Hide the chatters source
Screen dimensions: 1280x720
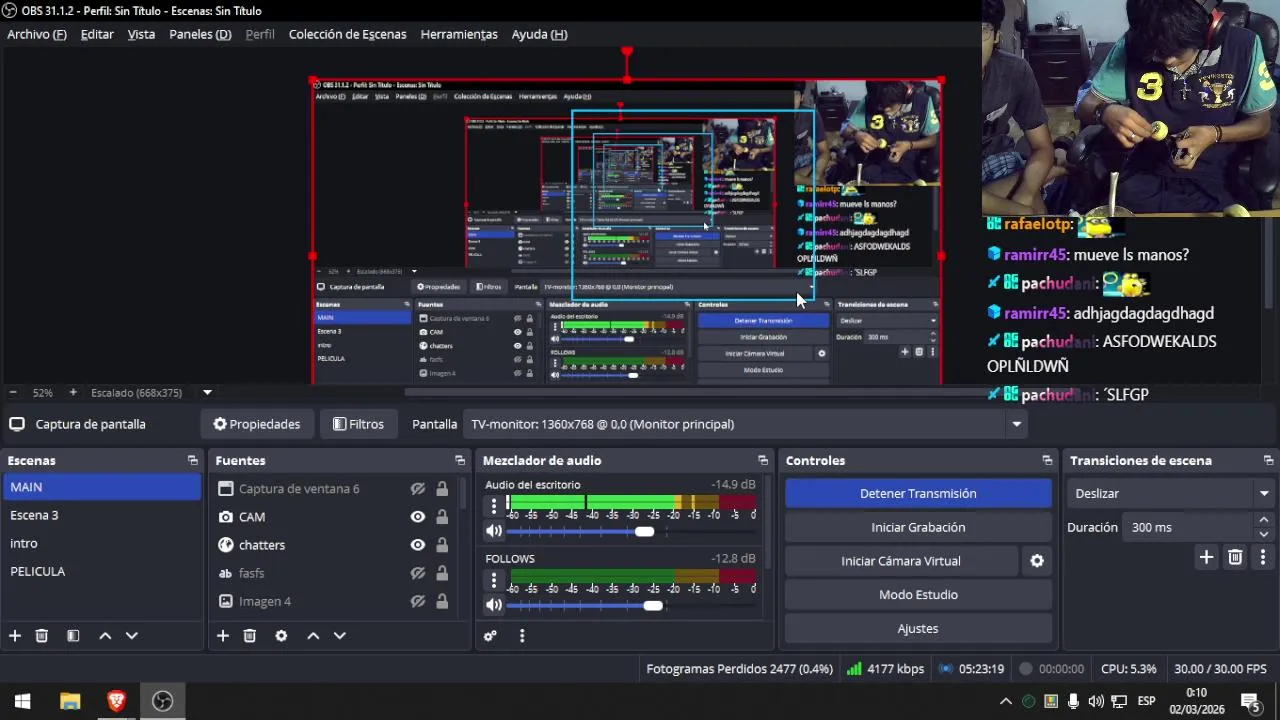[418, 545]
